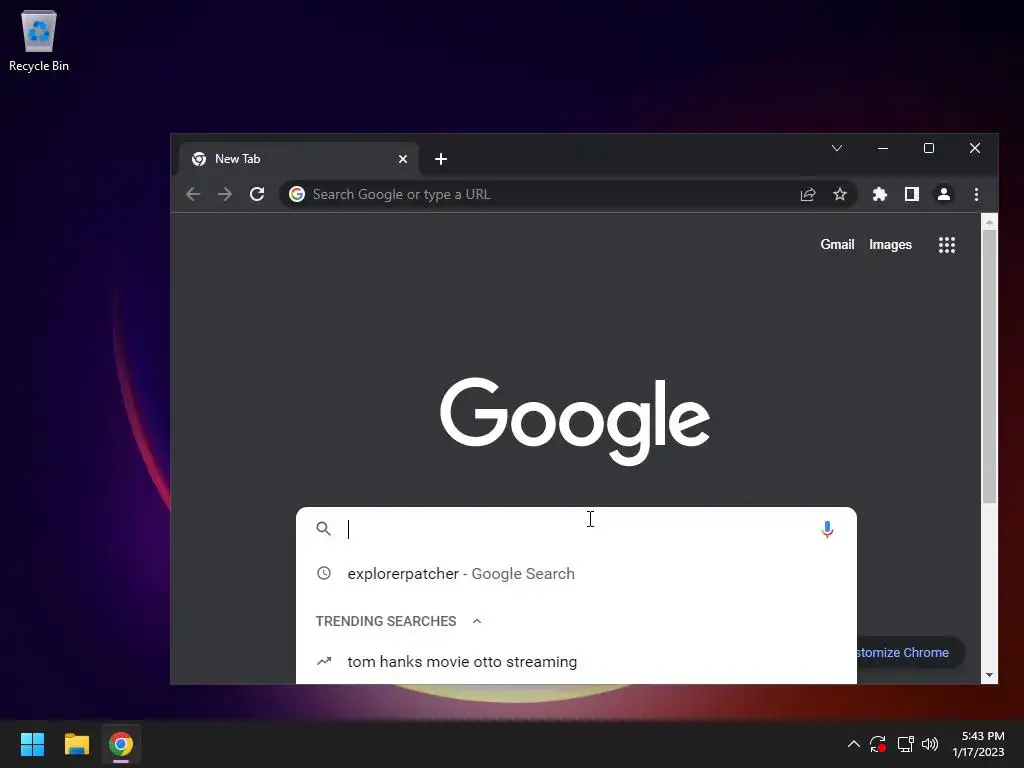
Task: Open the volume speaker tray icon
Action: point(930,744)
